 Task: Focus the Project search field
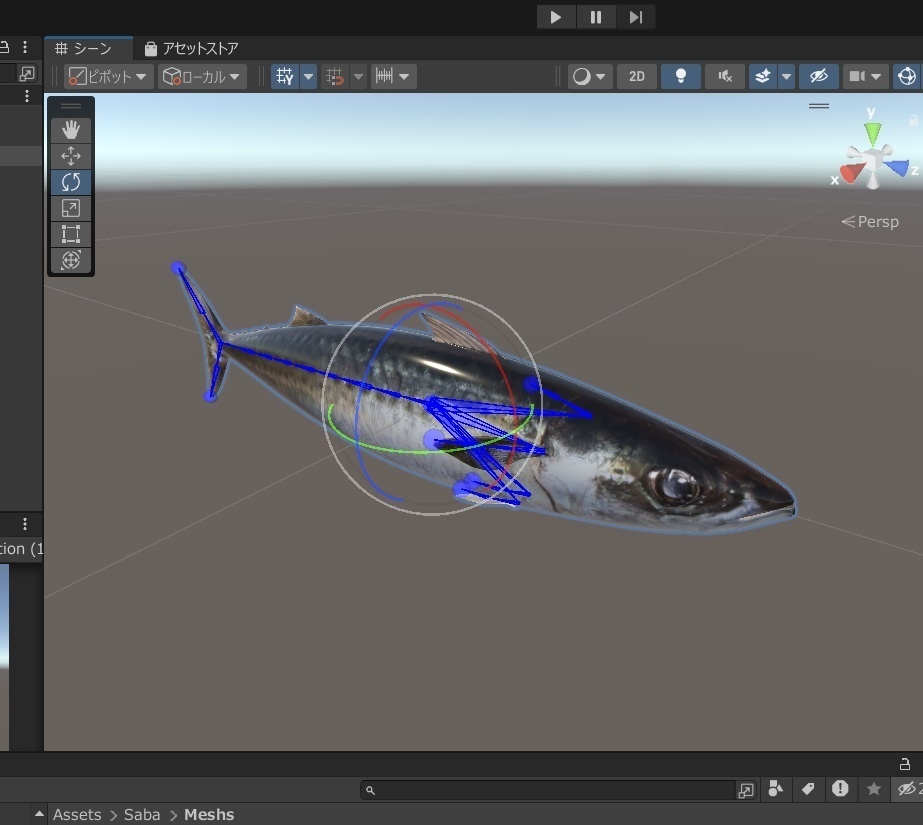point(547,790)
